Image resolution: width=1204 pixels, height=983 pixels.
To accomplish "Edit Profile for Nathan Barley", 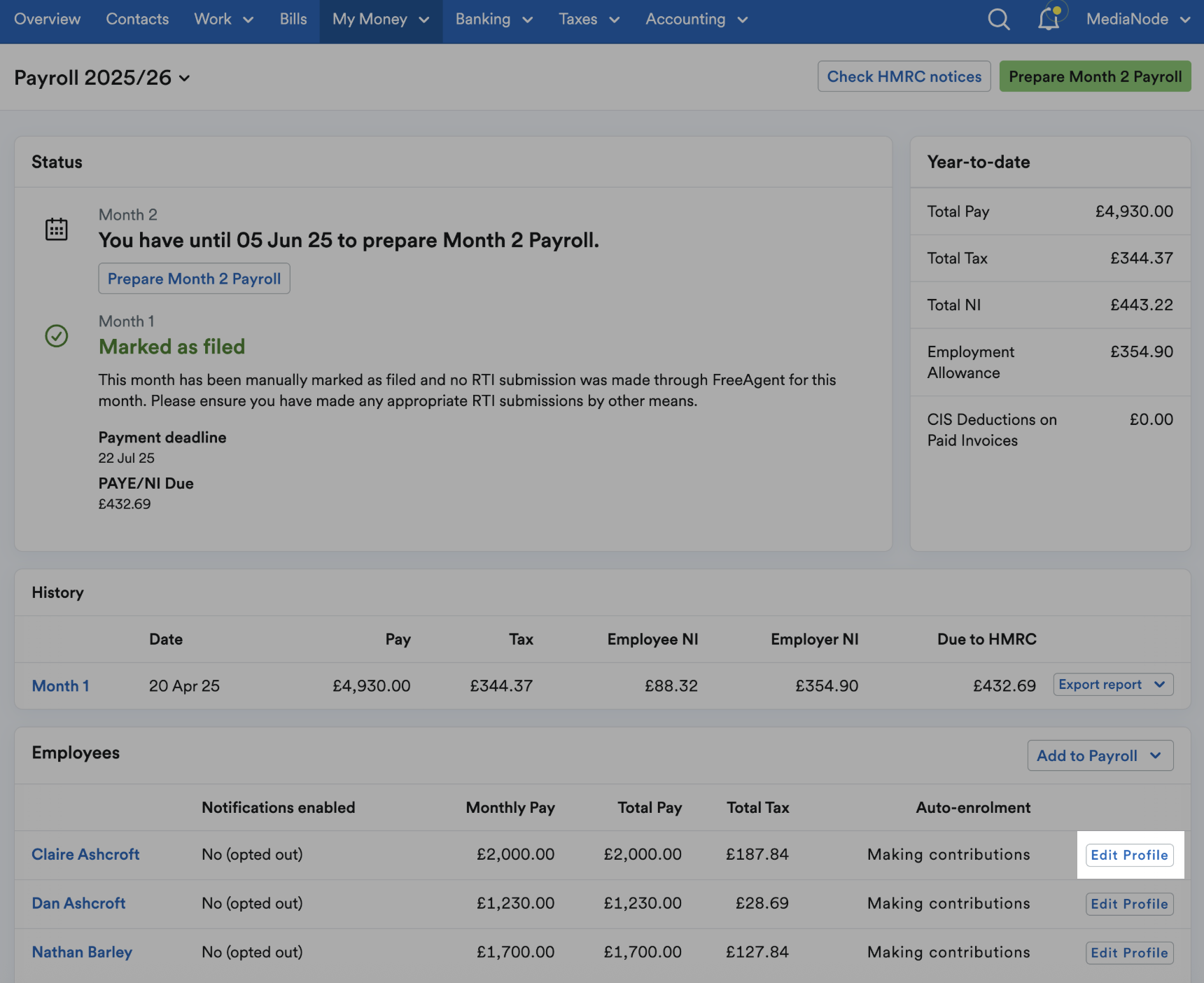I will pyautogui.click(x=1129, y=953).
